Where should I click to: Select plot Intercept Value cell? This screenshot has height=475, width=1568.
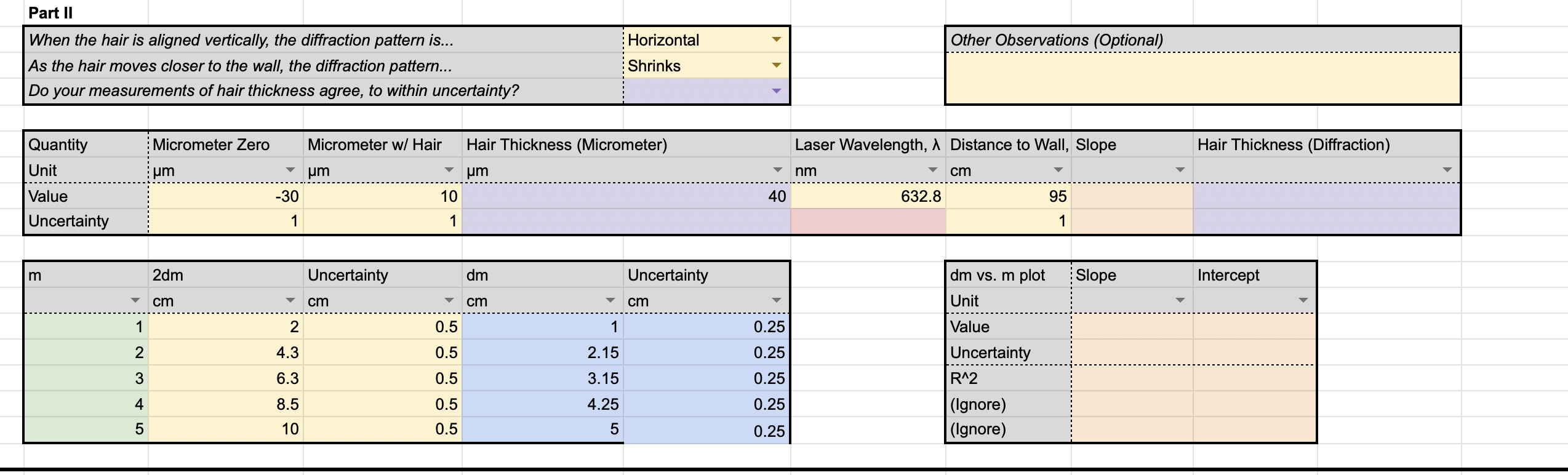pyautogui.click(x=1254, y=327)
